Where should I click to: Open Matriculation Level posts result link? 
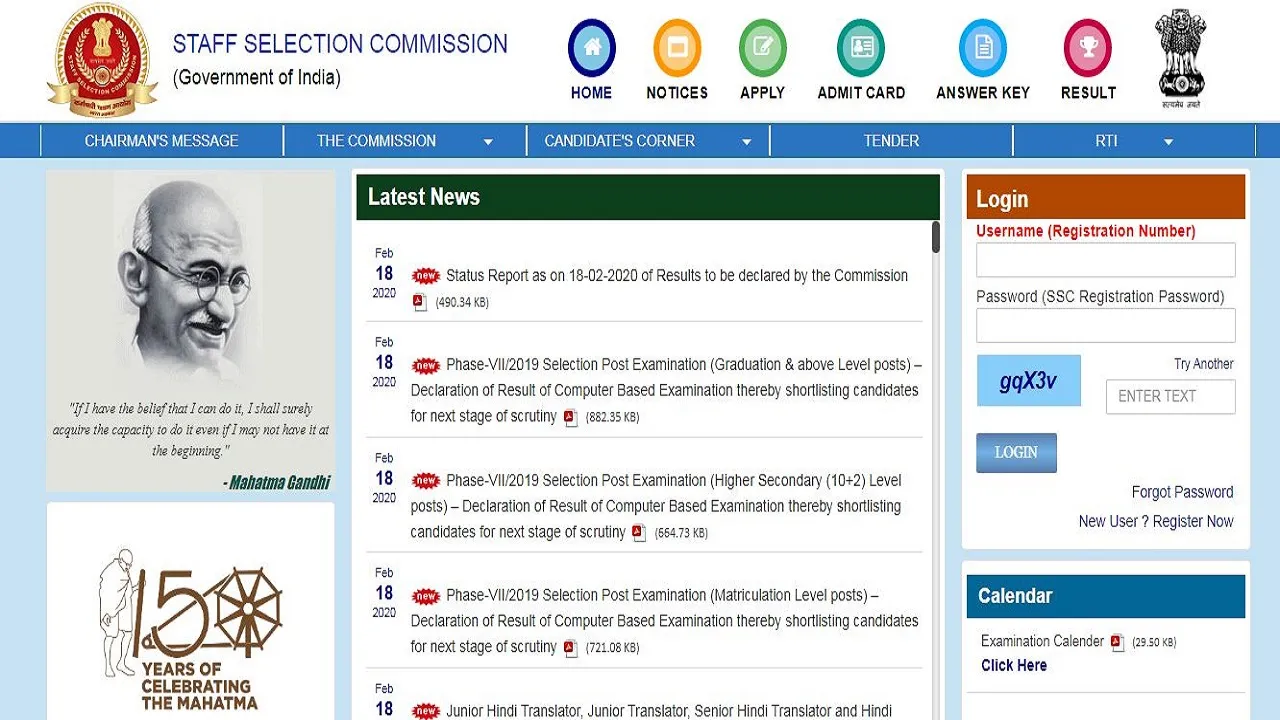point(664,621)
